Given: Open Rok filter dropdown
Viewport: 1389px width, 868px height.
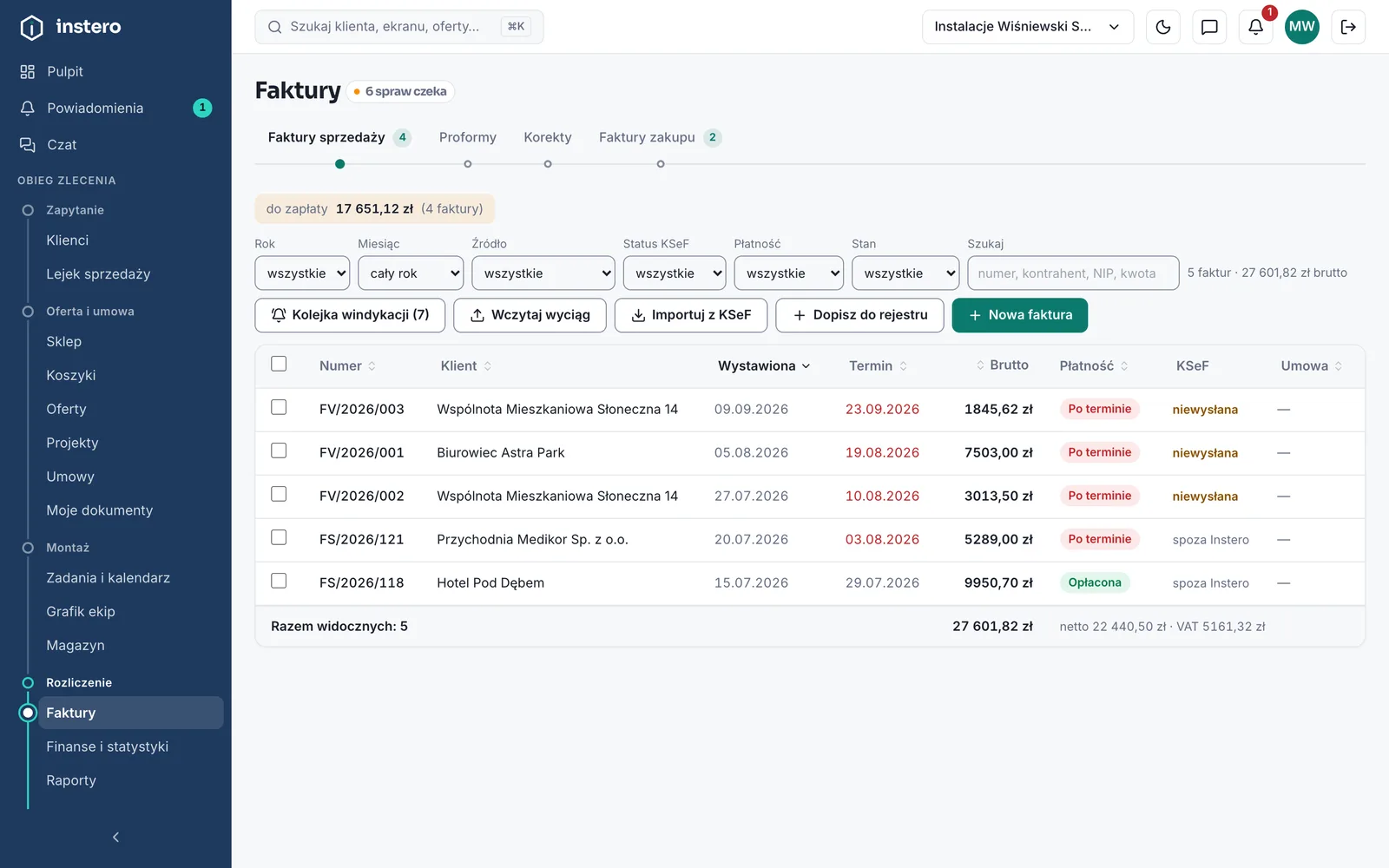Looking at the screenshot, I should pos(302,273).
